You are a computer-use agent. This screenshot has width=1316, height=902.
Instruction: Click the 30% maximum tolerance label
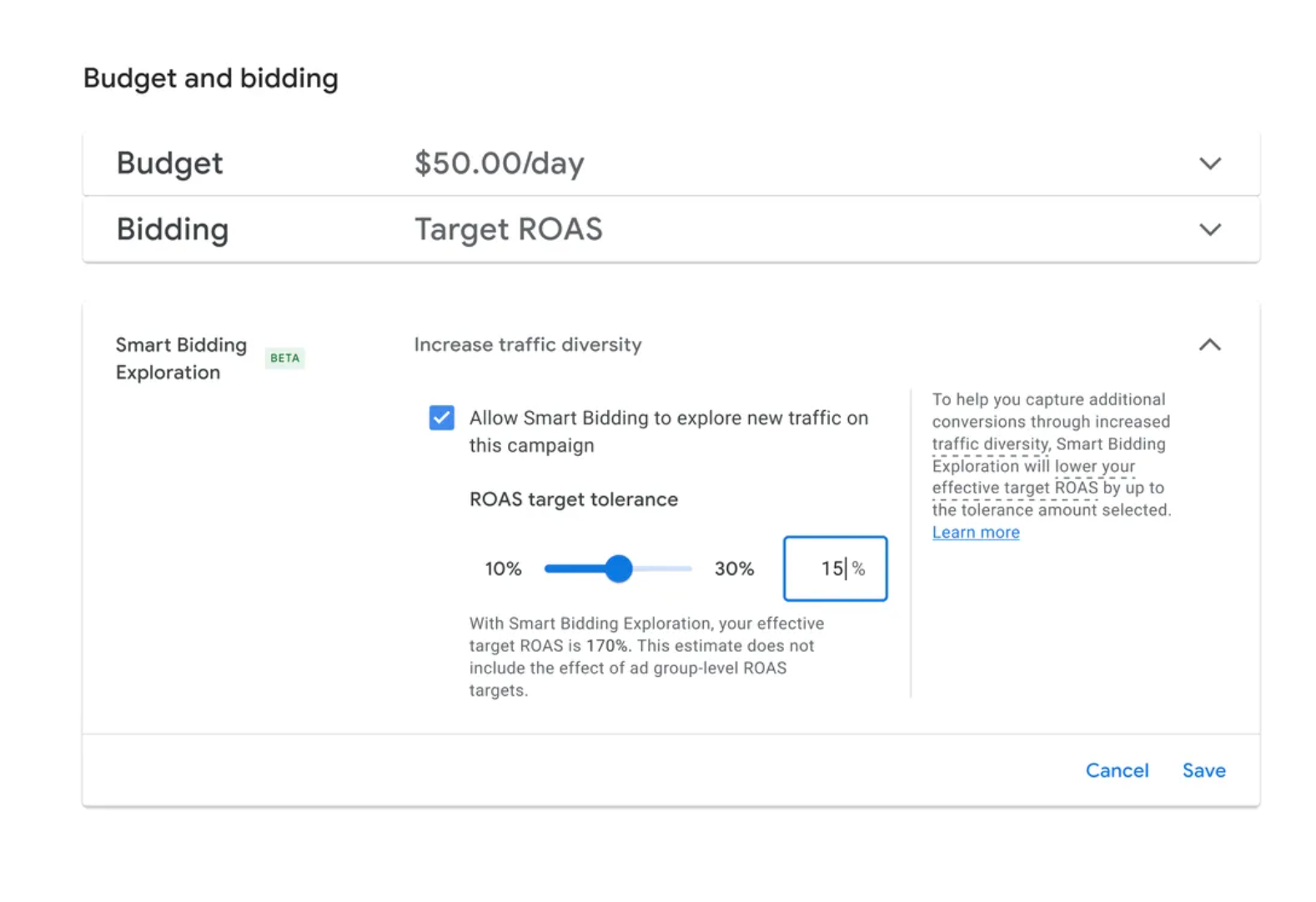(x=734, y=569)
